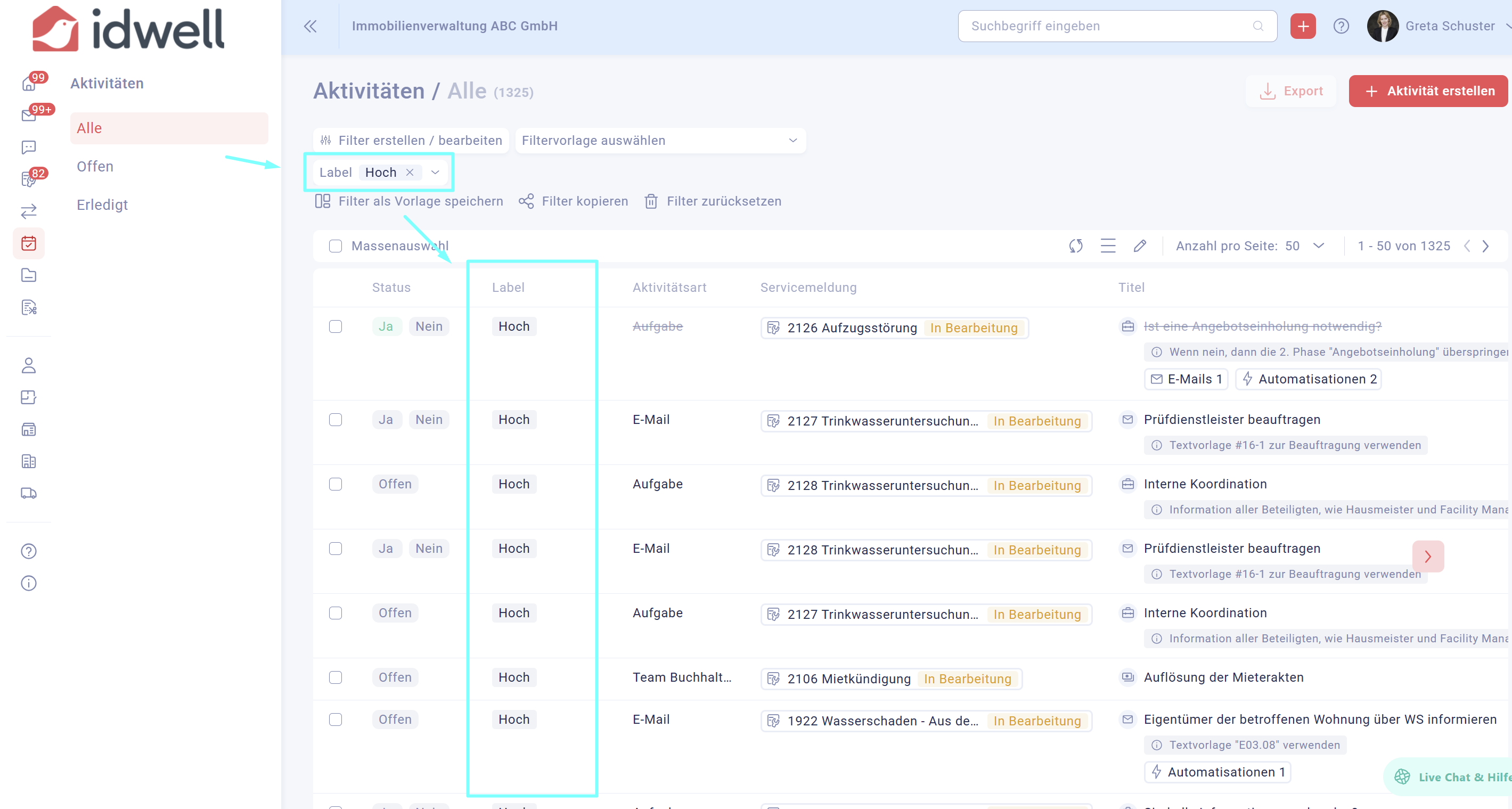
Task: Click the list density lines icon
Action: (x=1108, y=246)
